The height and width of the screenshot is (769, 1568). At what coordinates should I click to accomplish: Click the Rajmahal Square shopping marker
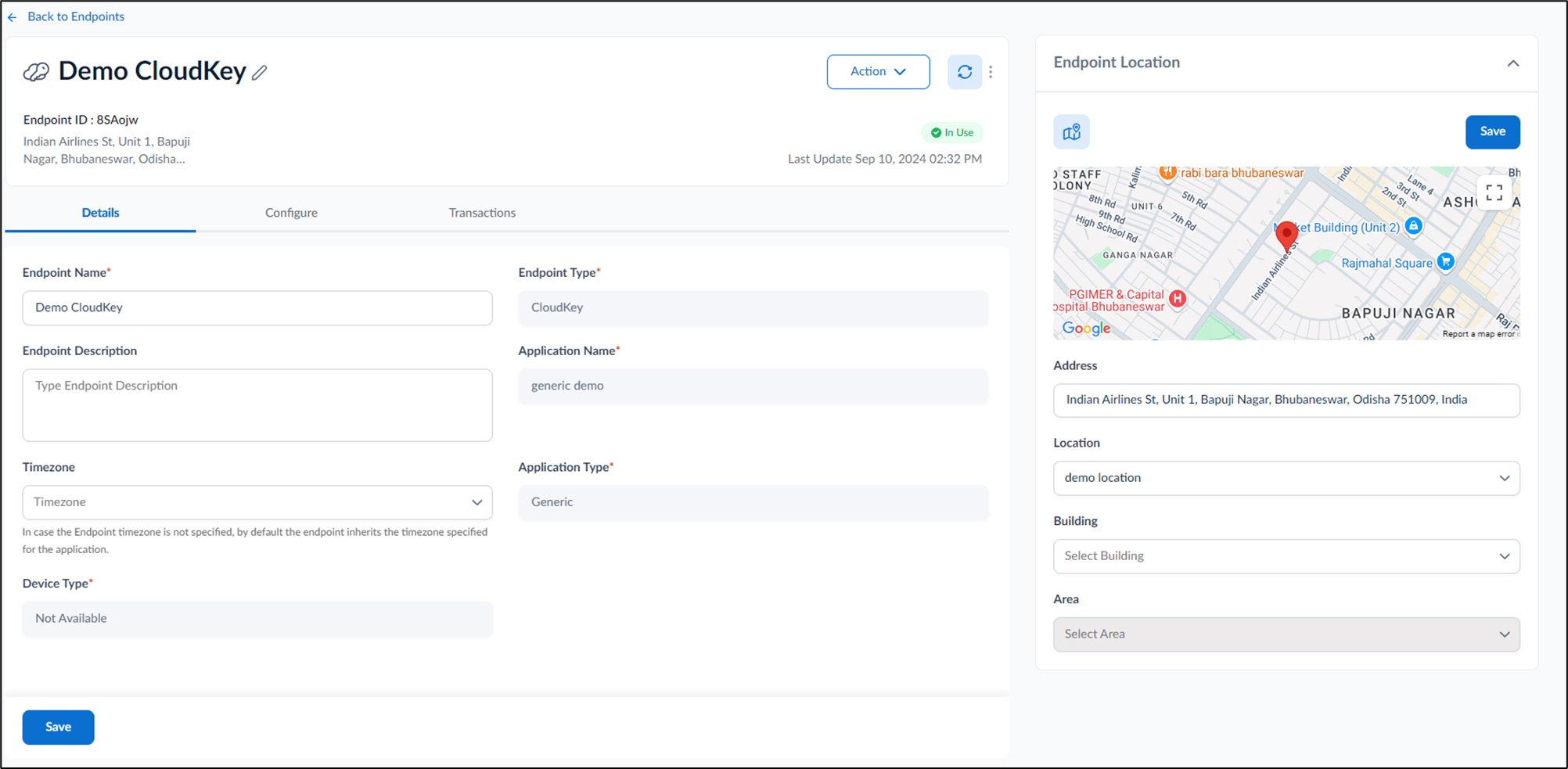pos(1446,262)
